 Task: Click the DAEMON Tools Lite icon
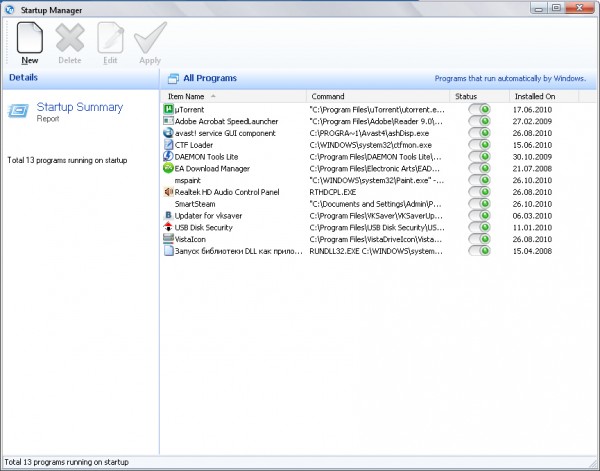pyautogui.click(x=168, y=156)
